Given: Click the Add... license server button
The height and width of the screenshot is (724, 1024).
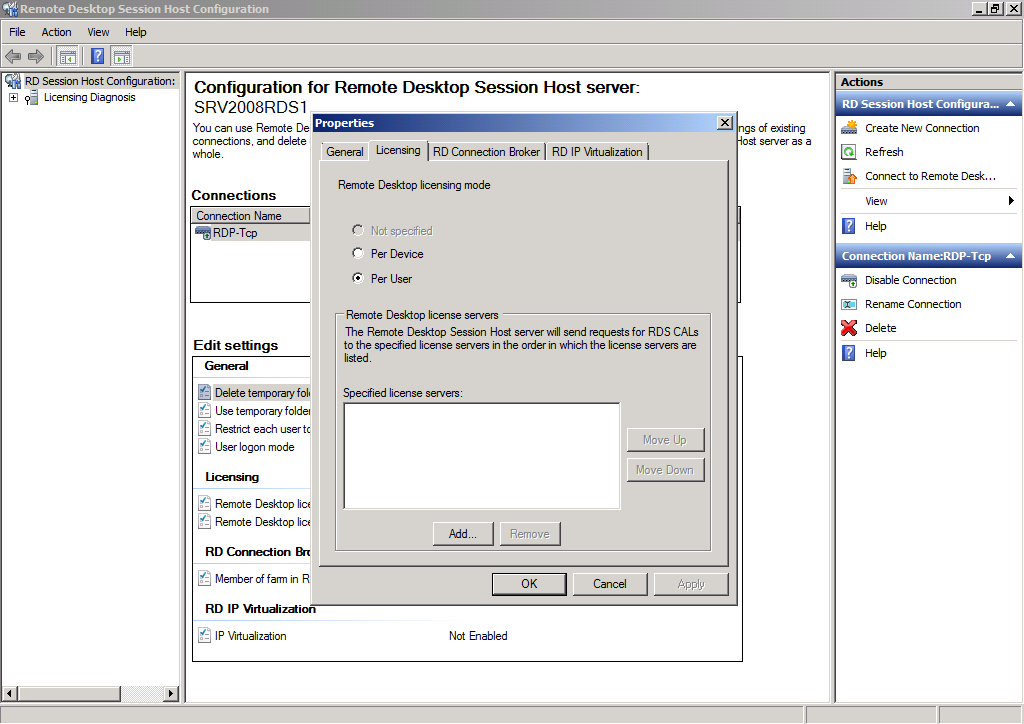Looking at the screenshot, I should (x=462, y=534).
